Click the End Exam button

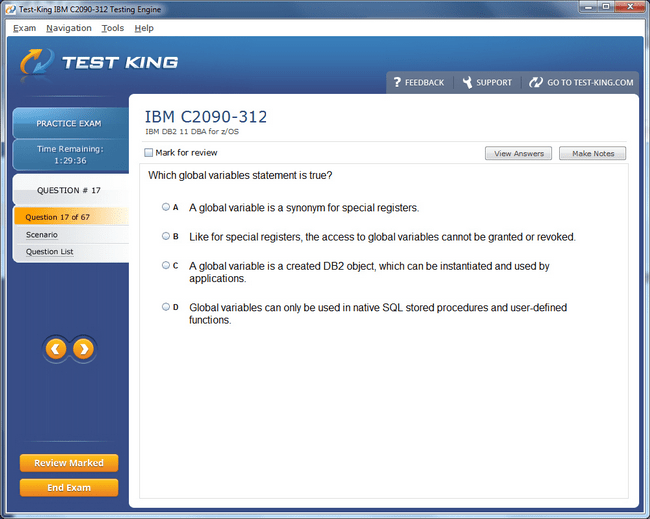[x=69, y=488]
